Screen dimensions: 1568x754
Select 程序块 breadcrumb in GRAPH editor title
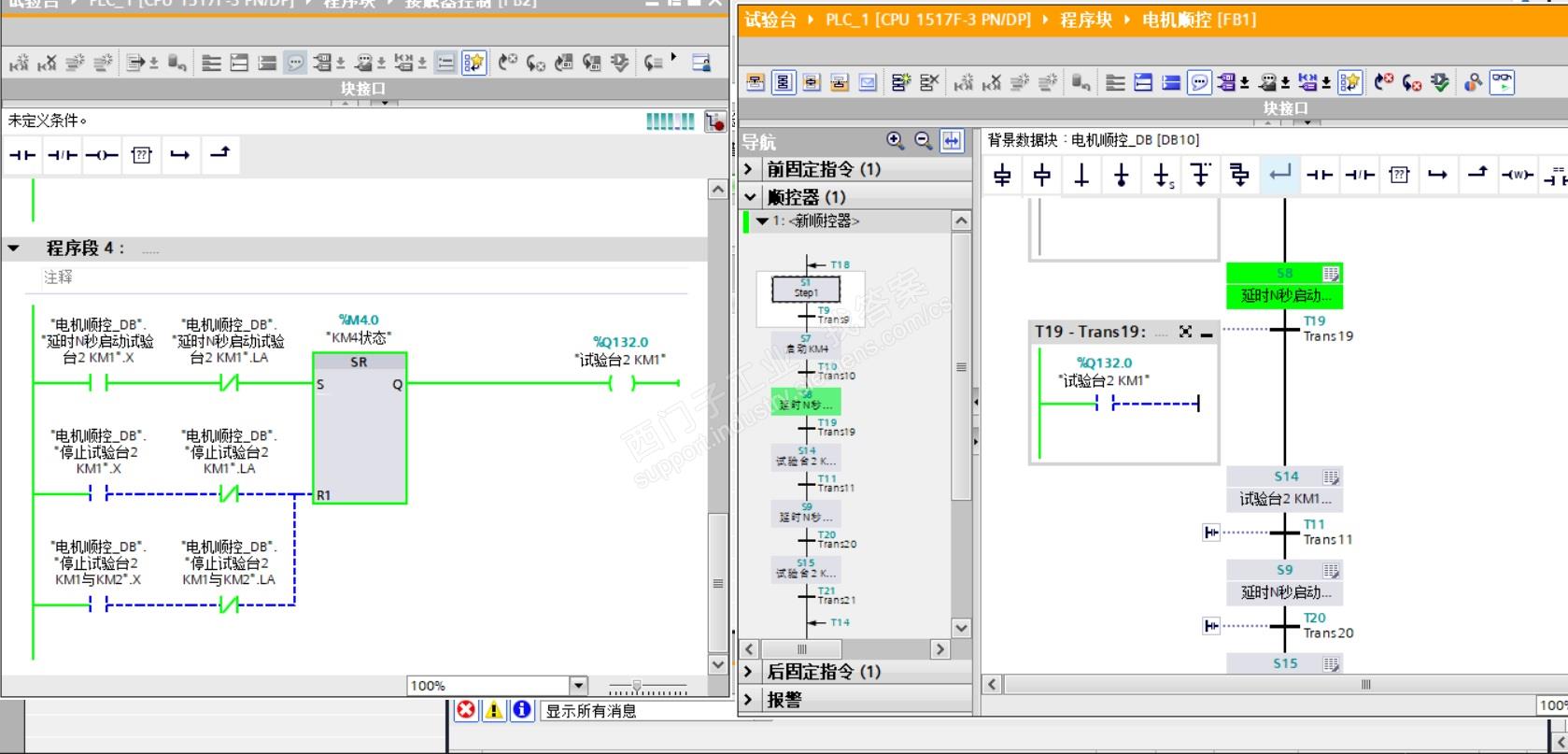(x=1086, y=20)
